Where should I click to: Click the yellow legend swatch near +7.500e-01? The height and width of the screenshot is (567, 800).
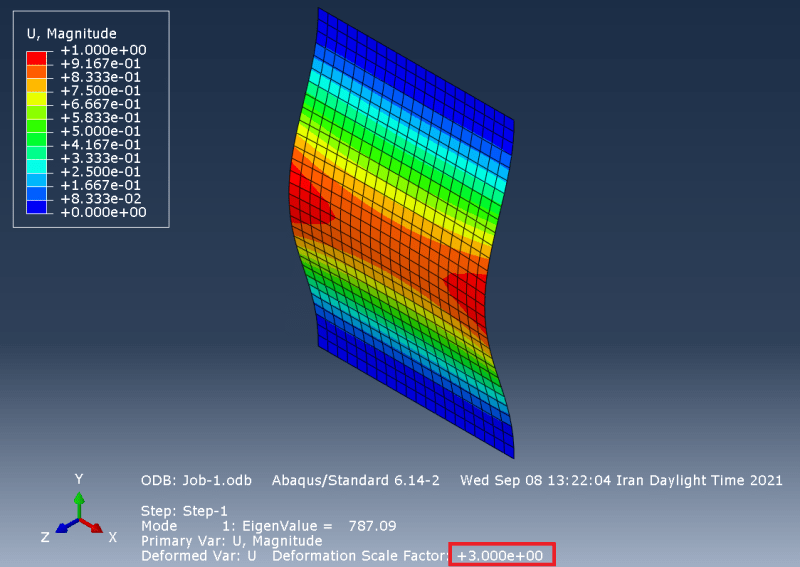pyautogui.click(x=36, y=98)
